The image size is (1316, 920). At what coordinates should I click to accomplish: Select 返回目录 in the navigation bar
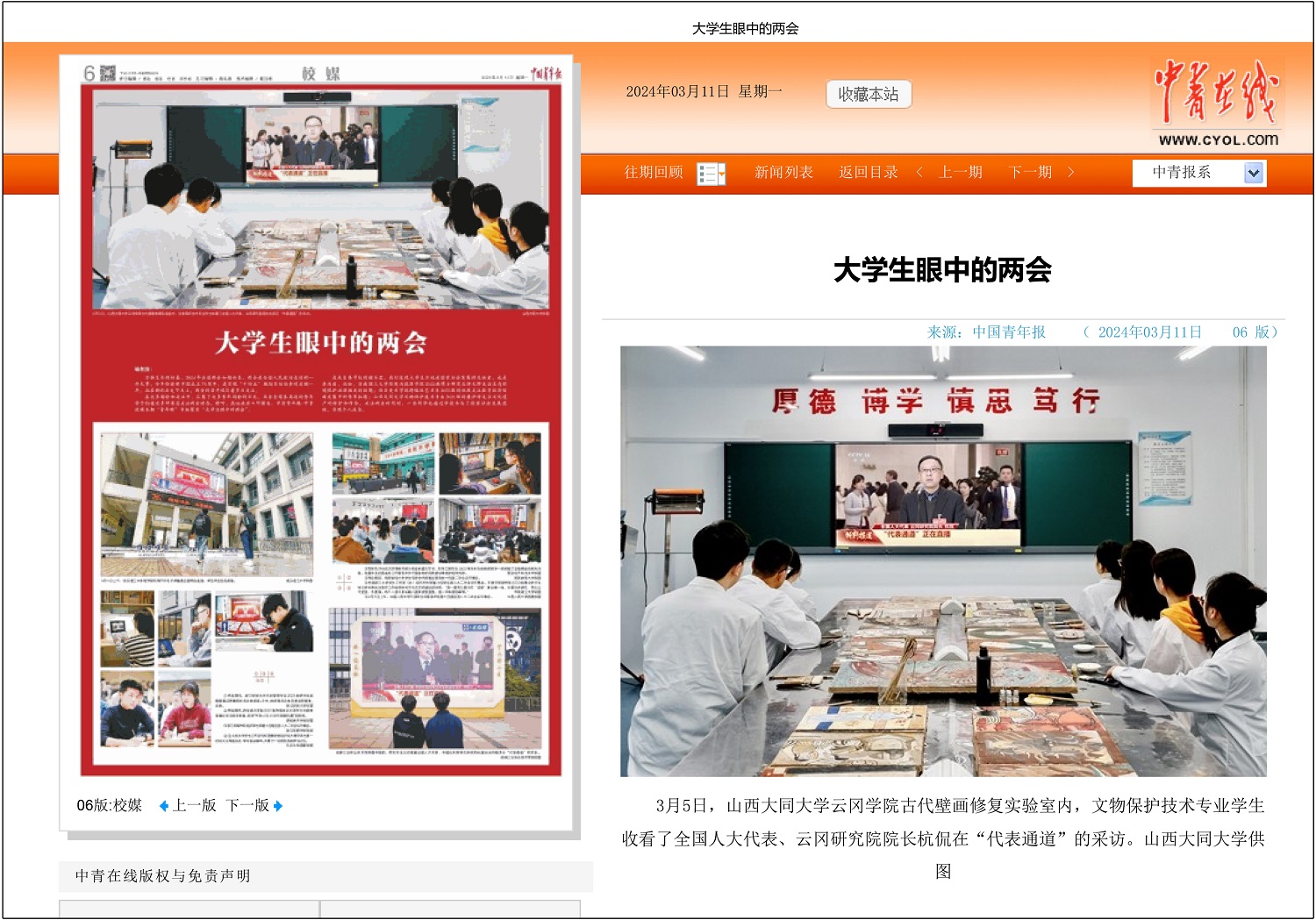(x=868, y=173)
